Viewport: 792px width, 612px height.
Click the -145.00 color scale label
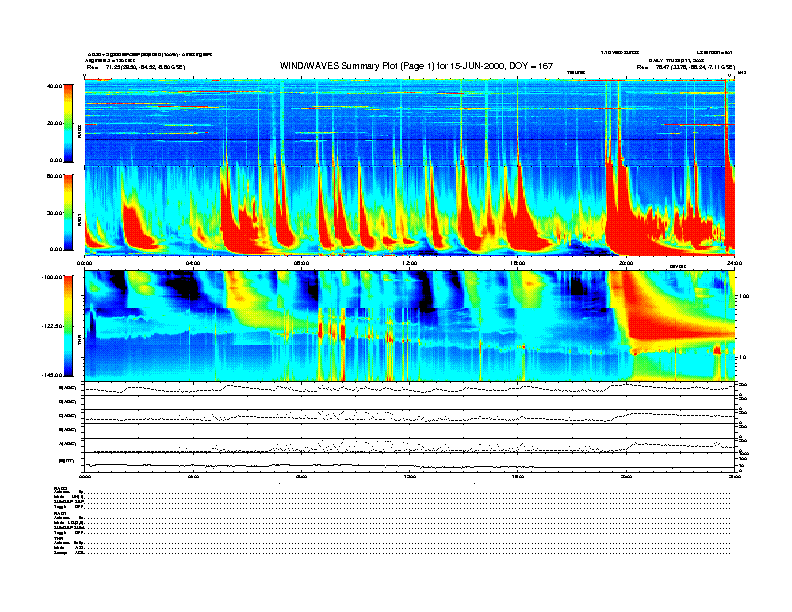52,375
